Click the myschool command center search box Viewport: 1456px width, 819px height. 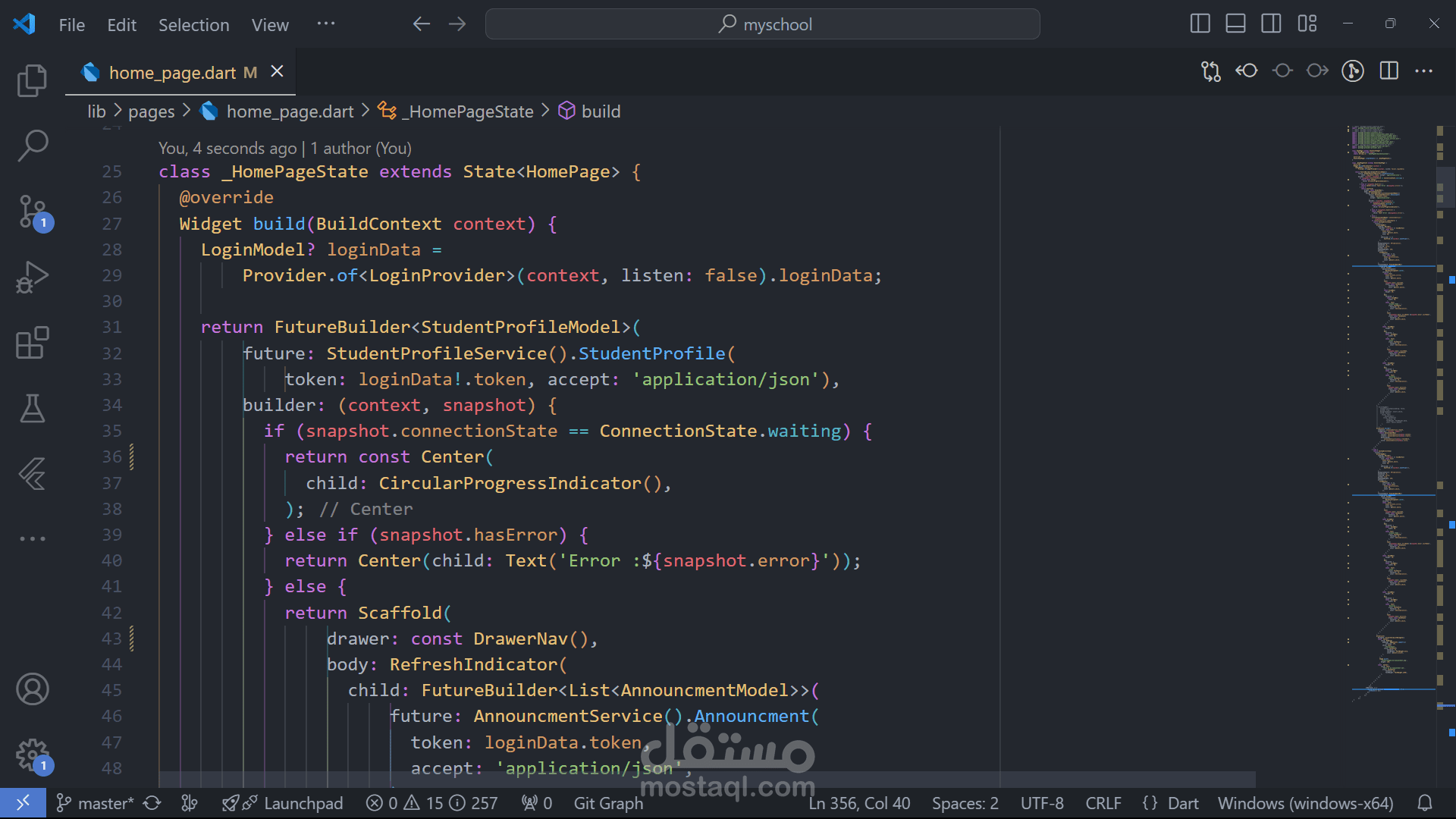[x=762, y=24]
